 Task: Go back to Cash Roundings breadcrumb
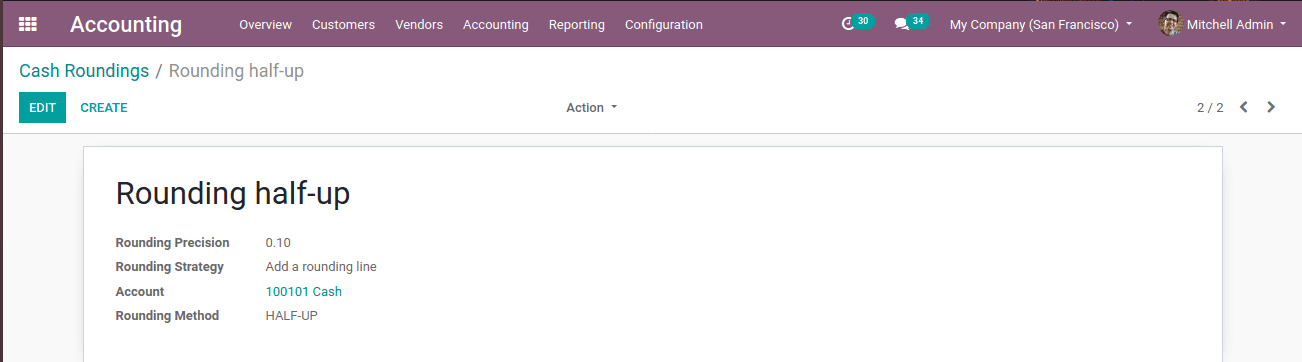click(x=84, y=71)
